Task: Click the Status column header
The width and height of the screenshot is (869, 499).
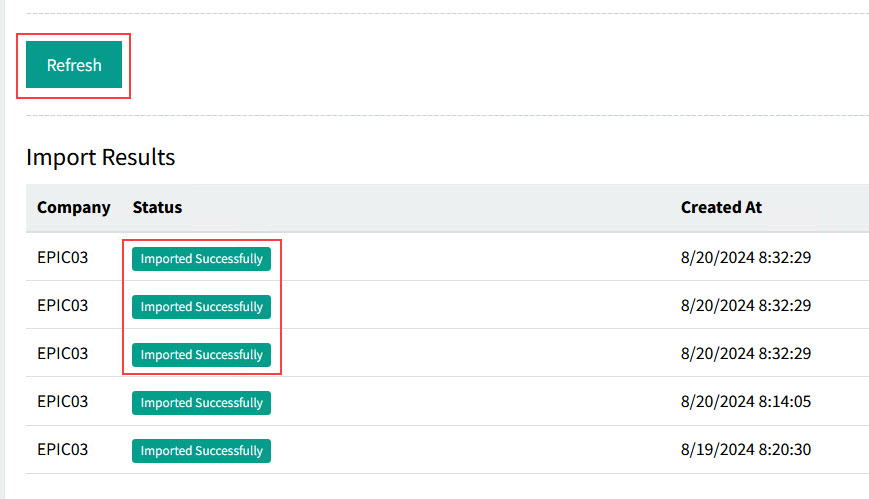Action: pyautogui.click(x=157, y=208)
